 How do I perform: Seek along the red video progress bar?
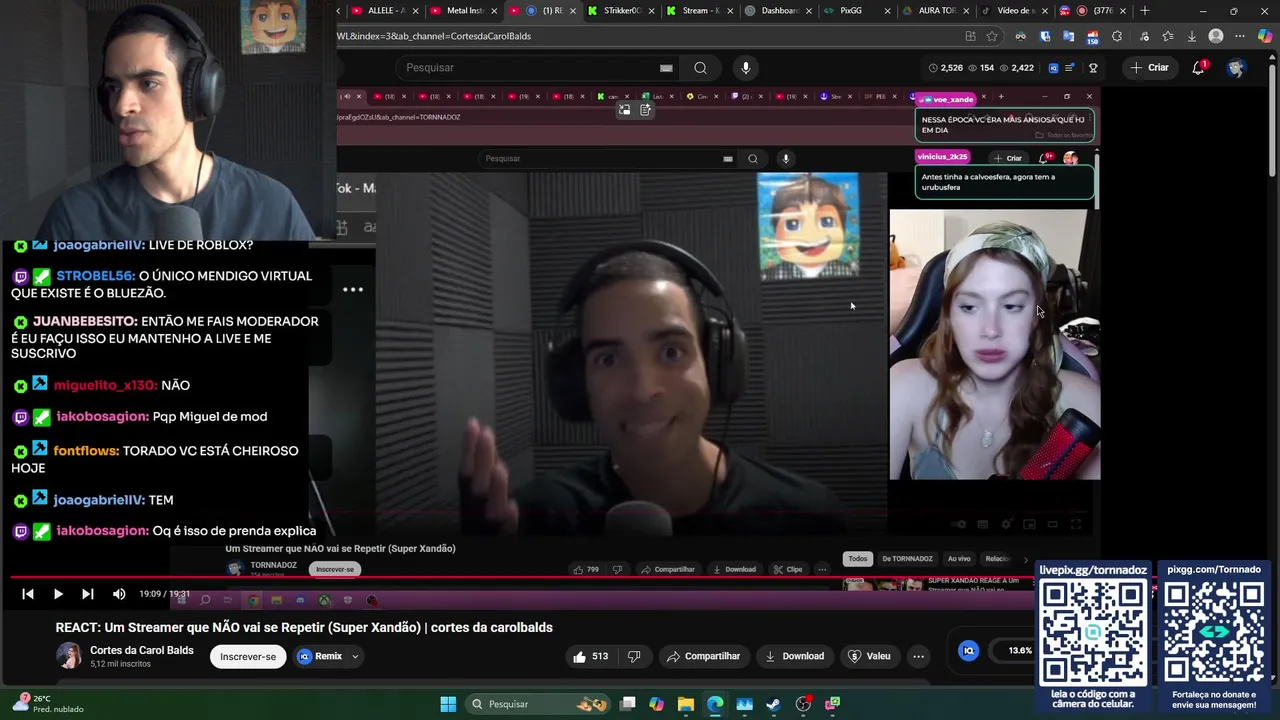[x=520, y=578]
